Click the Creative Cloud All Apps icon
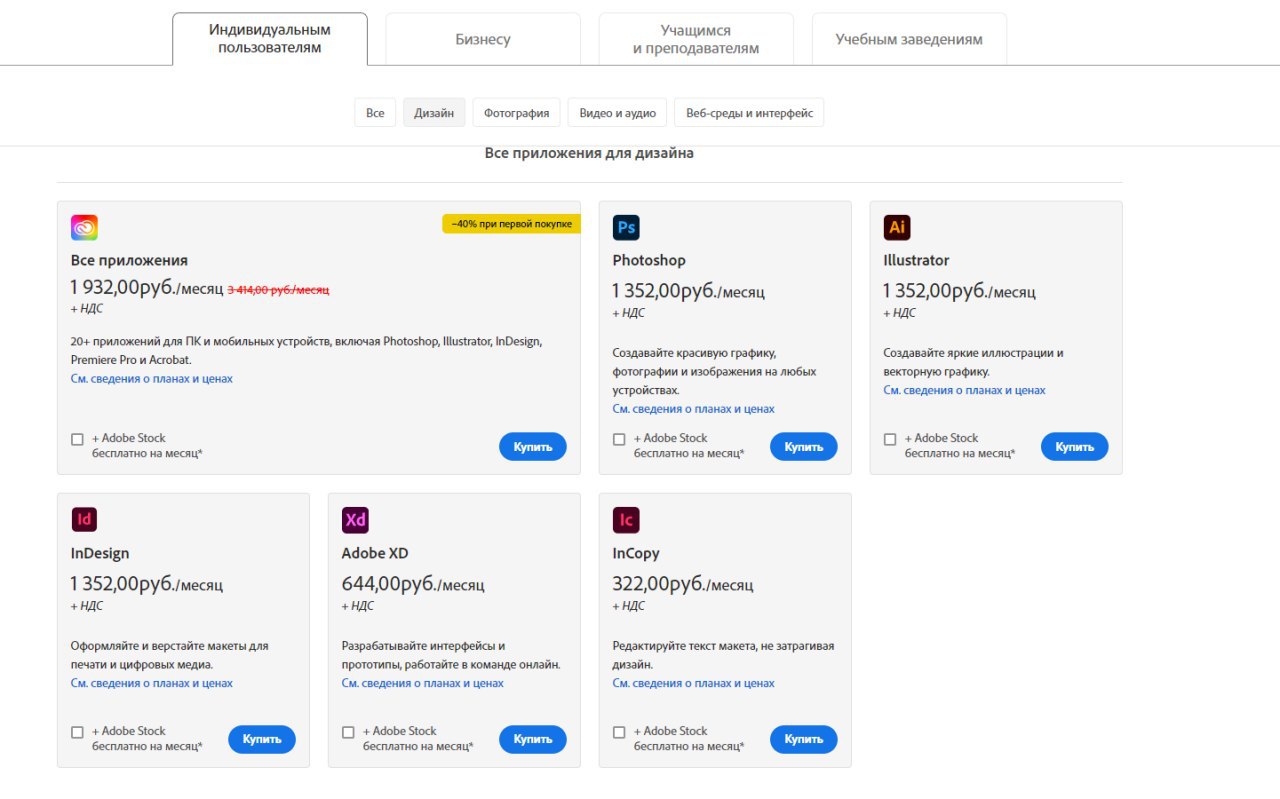Viewport: 1280px width, 799px height. [84, 227]
